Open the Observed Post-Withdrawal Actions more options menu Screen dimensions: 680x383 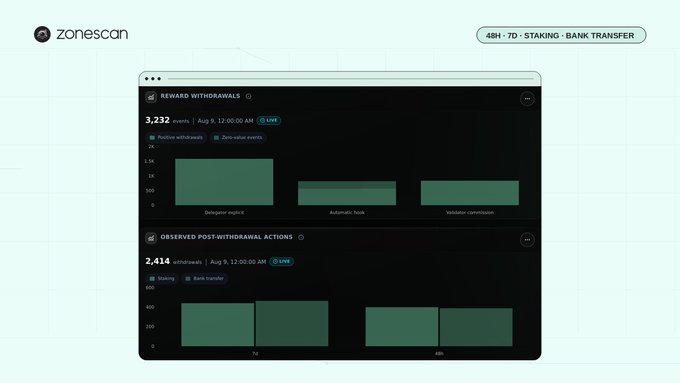[527, 240]
